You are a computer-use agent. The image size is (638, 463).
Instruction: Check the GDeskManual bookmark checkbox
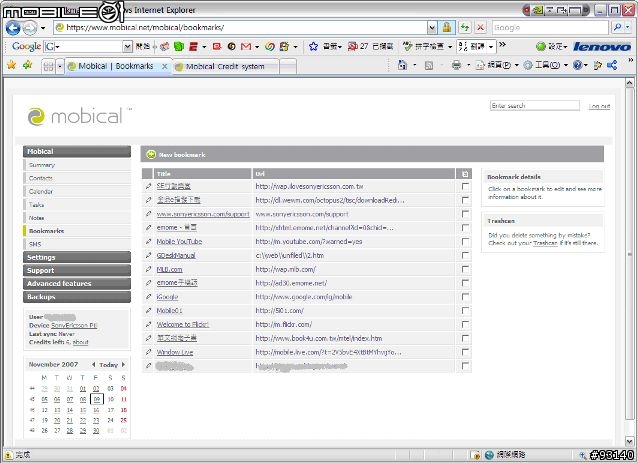coord(465,256)
